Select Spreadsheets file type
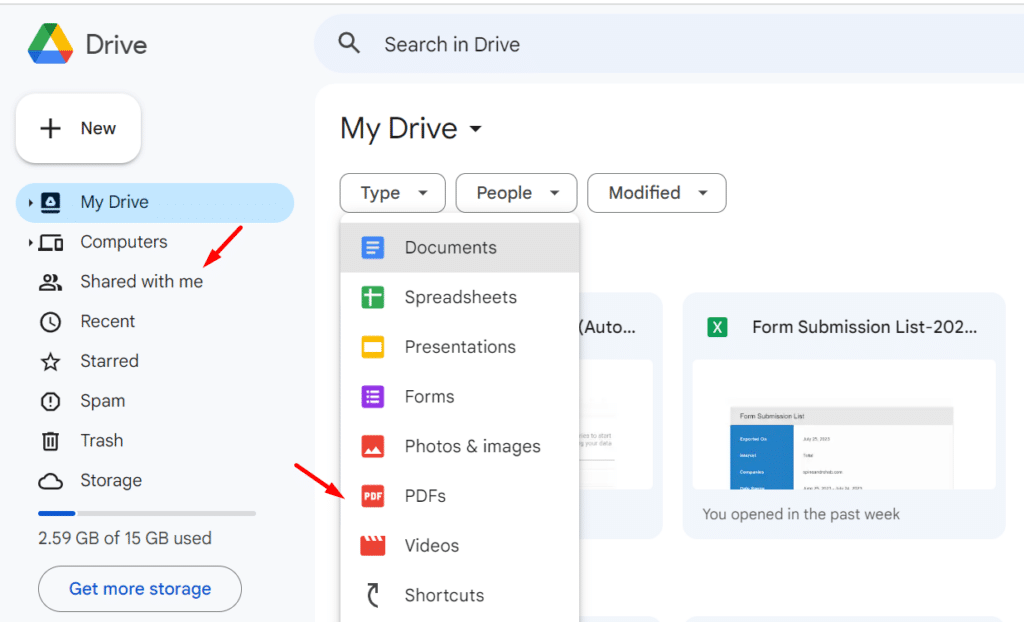The height and width of the screenshot is (622, 1024). (460, 297)
